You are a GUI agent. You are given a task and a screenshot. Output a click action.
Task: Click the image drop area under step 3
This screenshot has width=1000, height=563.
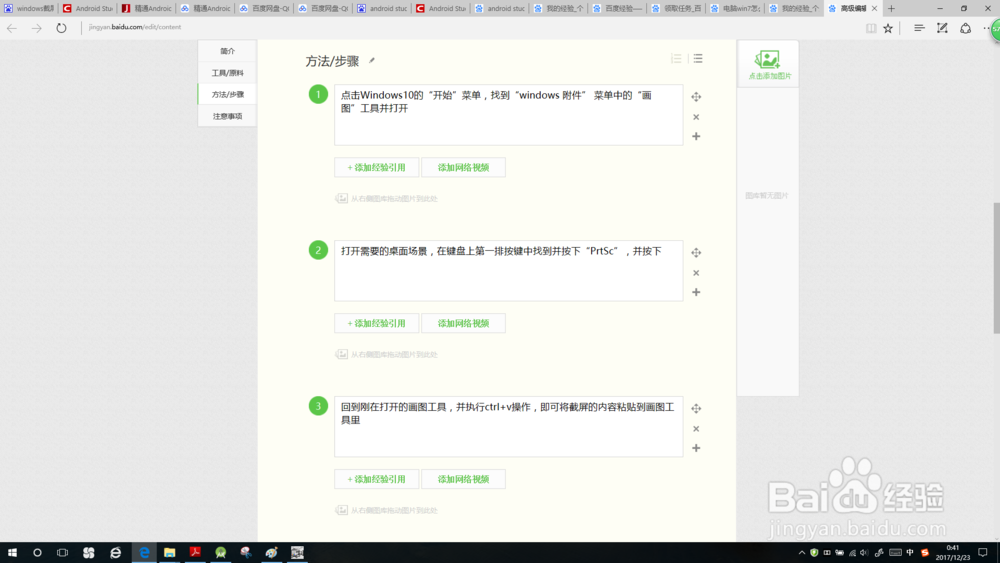coord(386,510)
